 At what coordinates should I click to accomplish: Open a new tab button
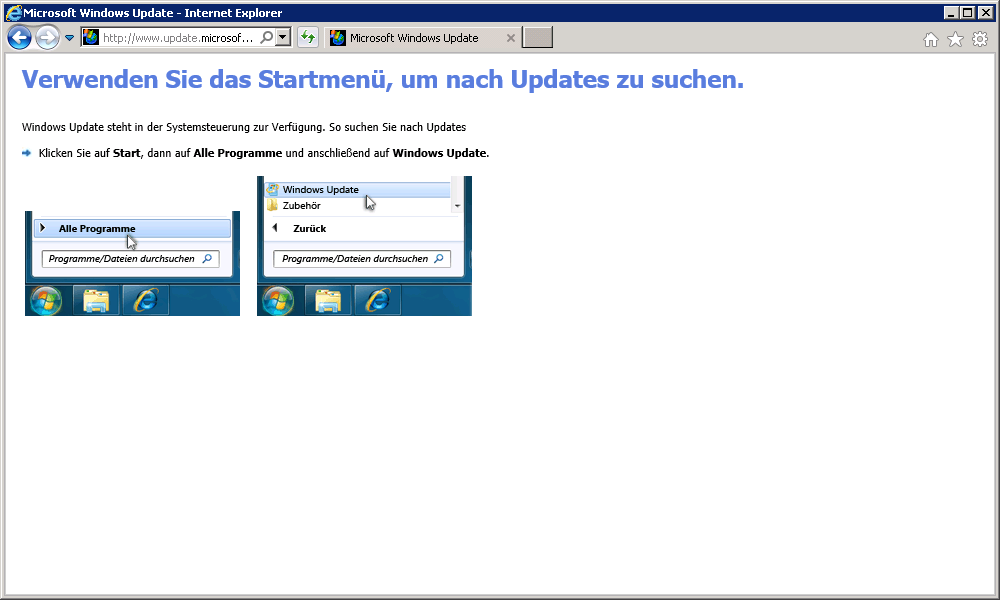tap(537, 38)
